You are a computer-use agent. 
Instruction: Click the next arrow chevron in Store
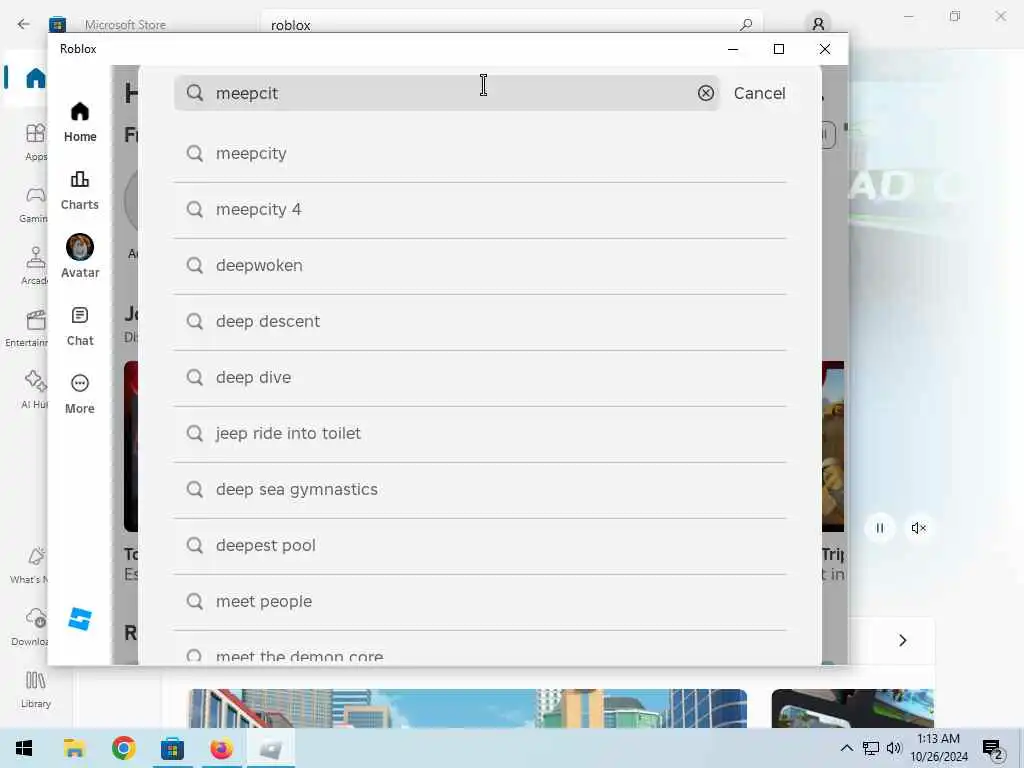click(903, 641)
